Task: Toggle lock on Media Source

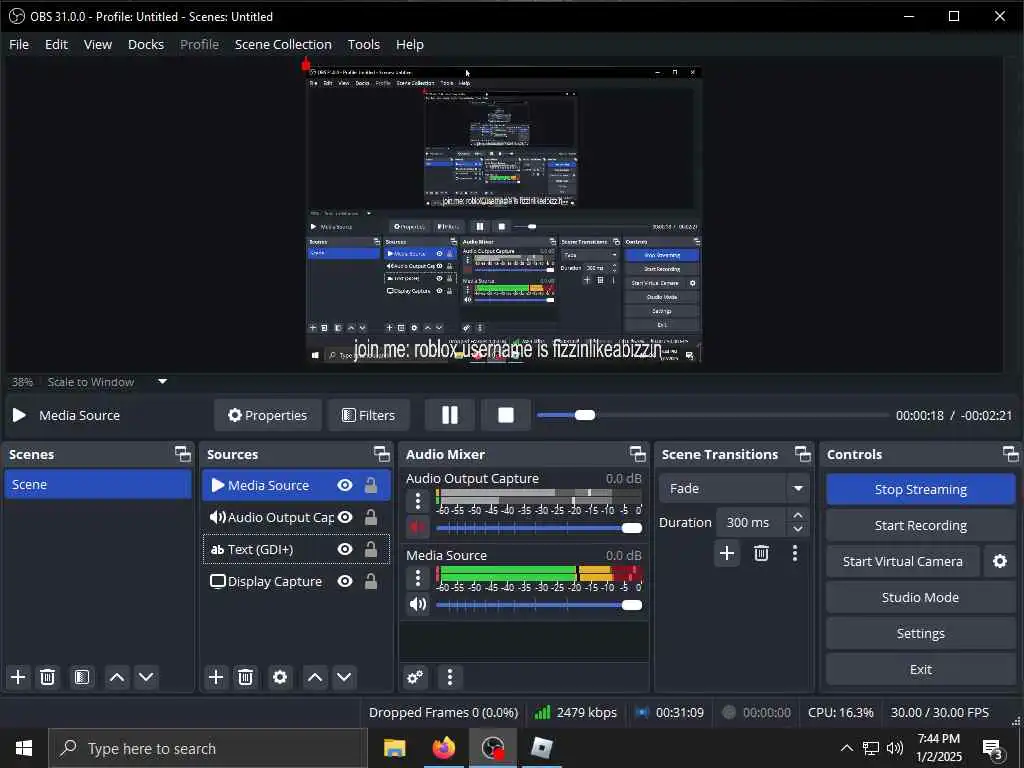Action: click(371, 485)
